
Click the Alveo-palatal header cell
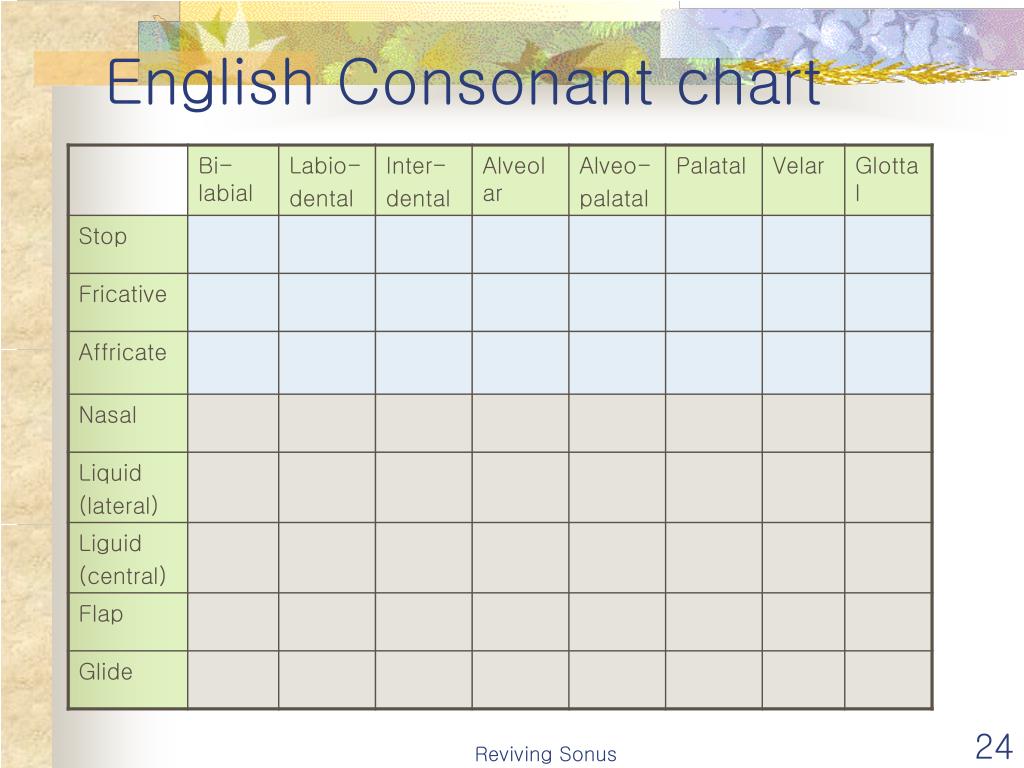616,180
